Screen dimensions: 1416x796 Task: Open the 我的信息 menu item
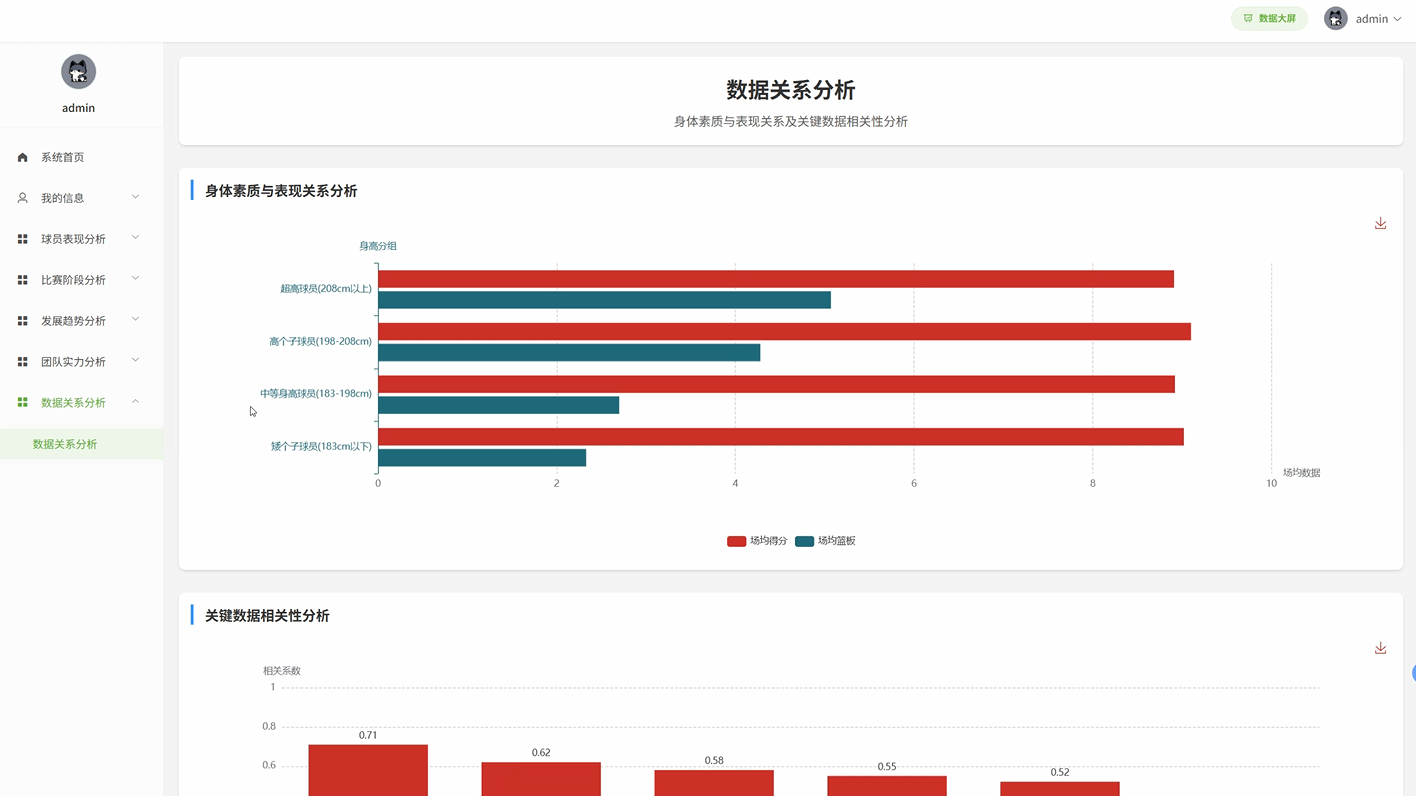point(81,198)
